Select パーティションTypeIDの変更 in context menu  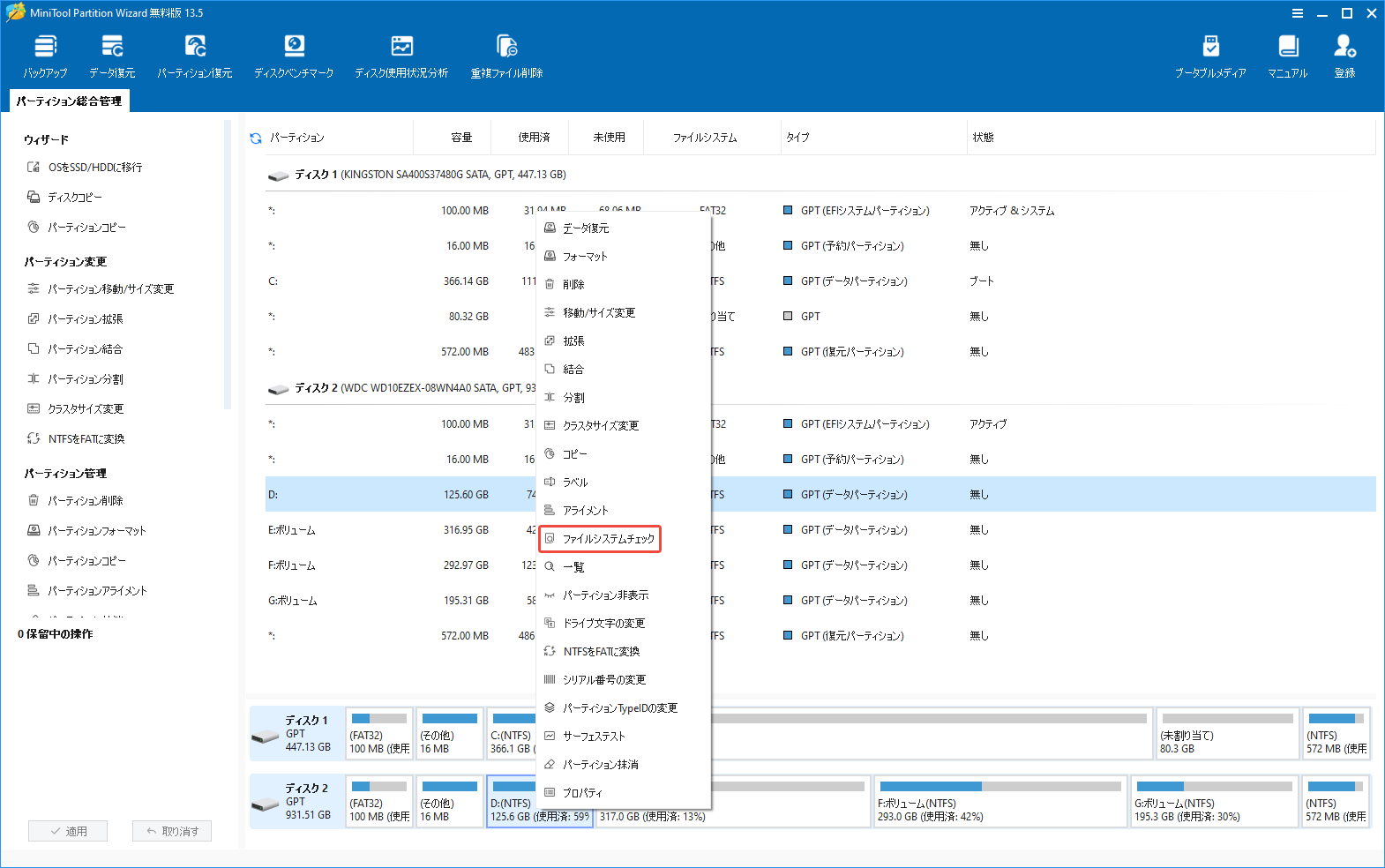[624, 707]
